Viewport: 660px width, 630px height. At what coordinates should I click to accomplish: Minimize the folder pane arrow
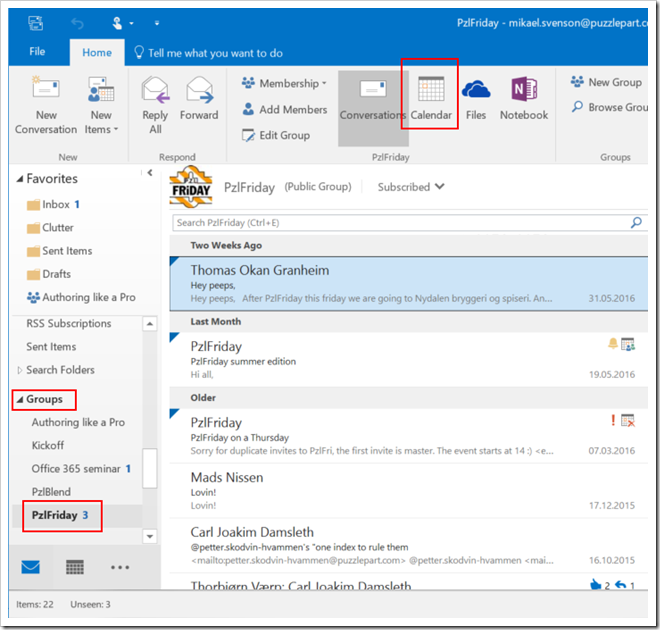click(x=150, y=173)
